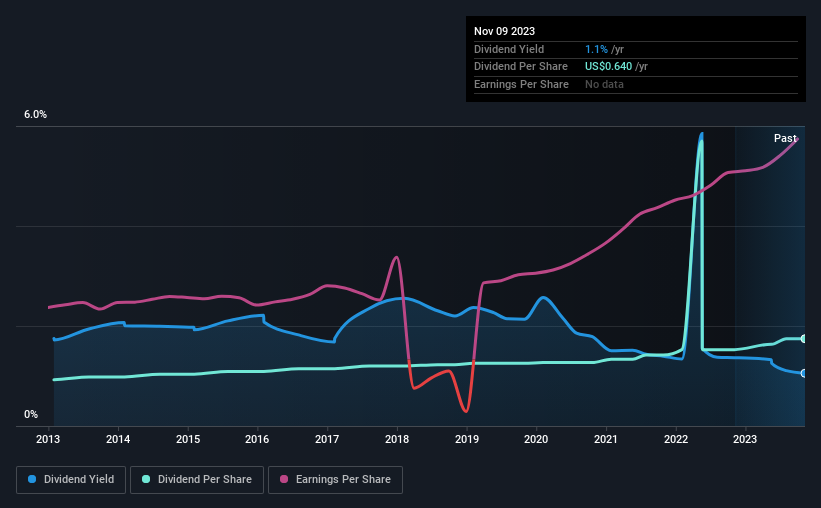Click the 2018 year axis label
Screen dimensions: 821x508
click(x=397, y=439)
